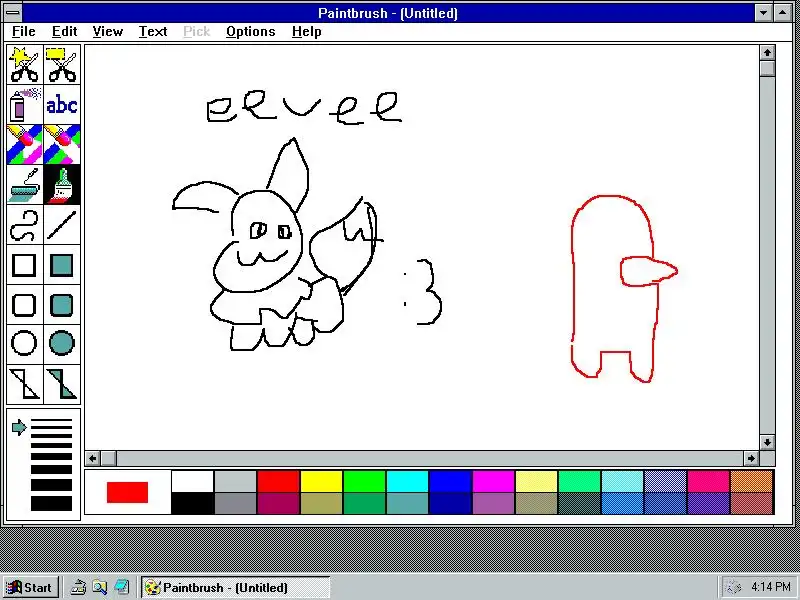Click the canvas scroll up arrow

(767, 53)
